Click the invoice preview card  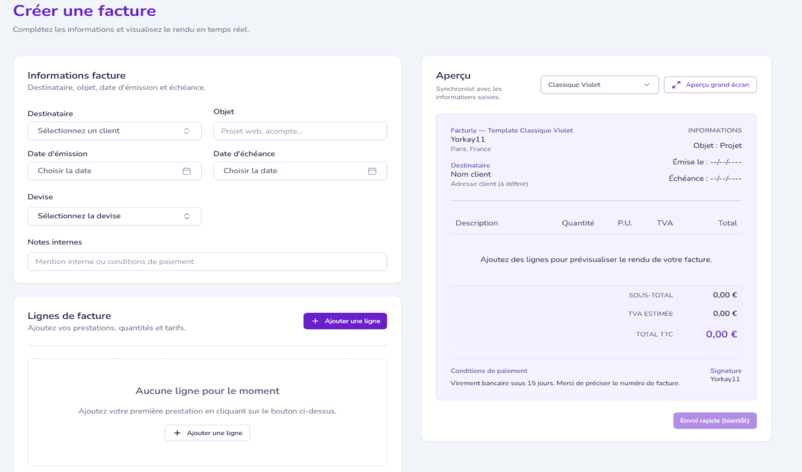point(596,255)
